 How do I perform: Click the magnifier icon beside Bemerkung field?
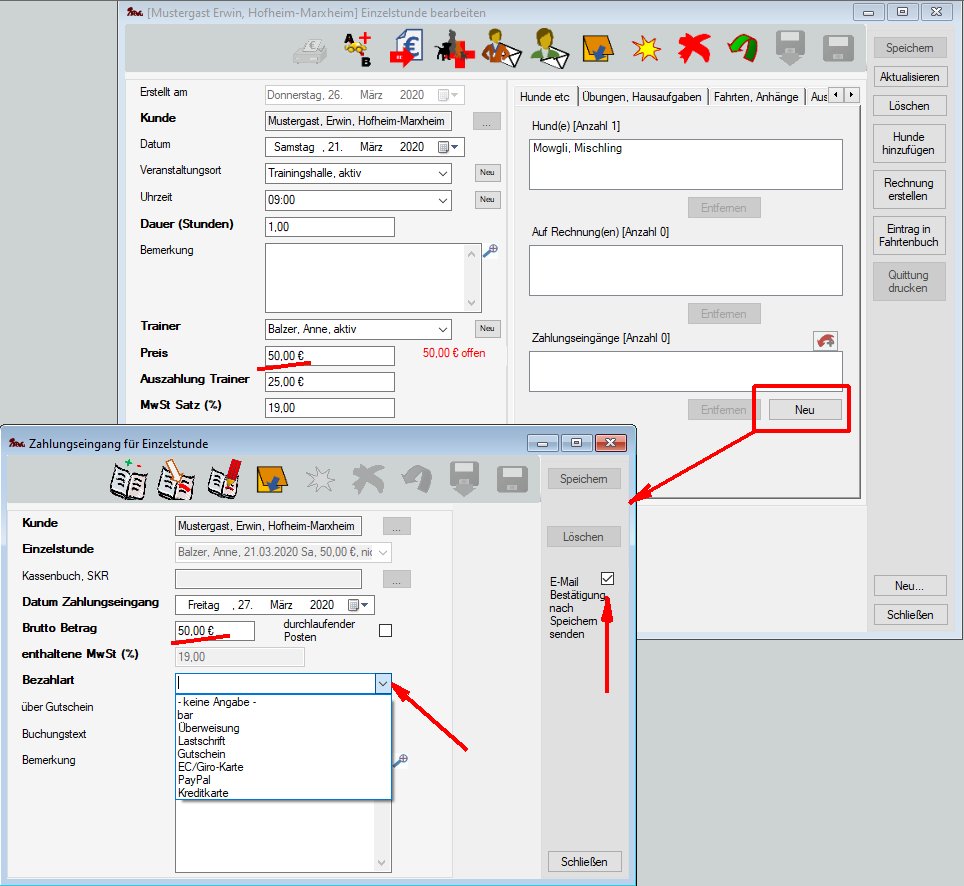(490, 252)
